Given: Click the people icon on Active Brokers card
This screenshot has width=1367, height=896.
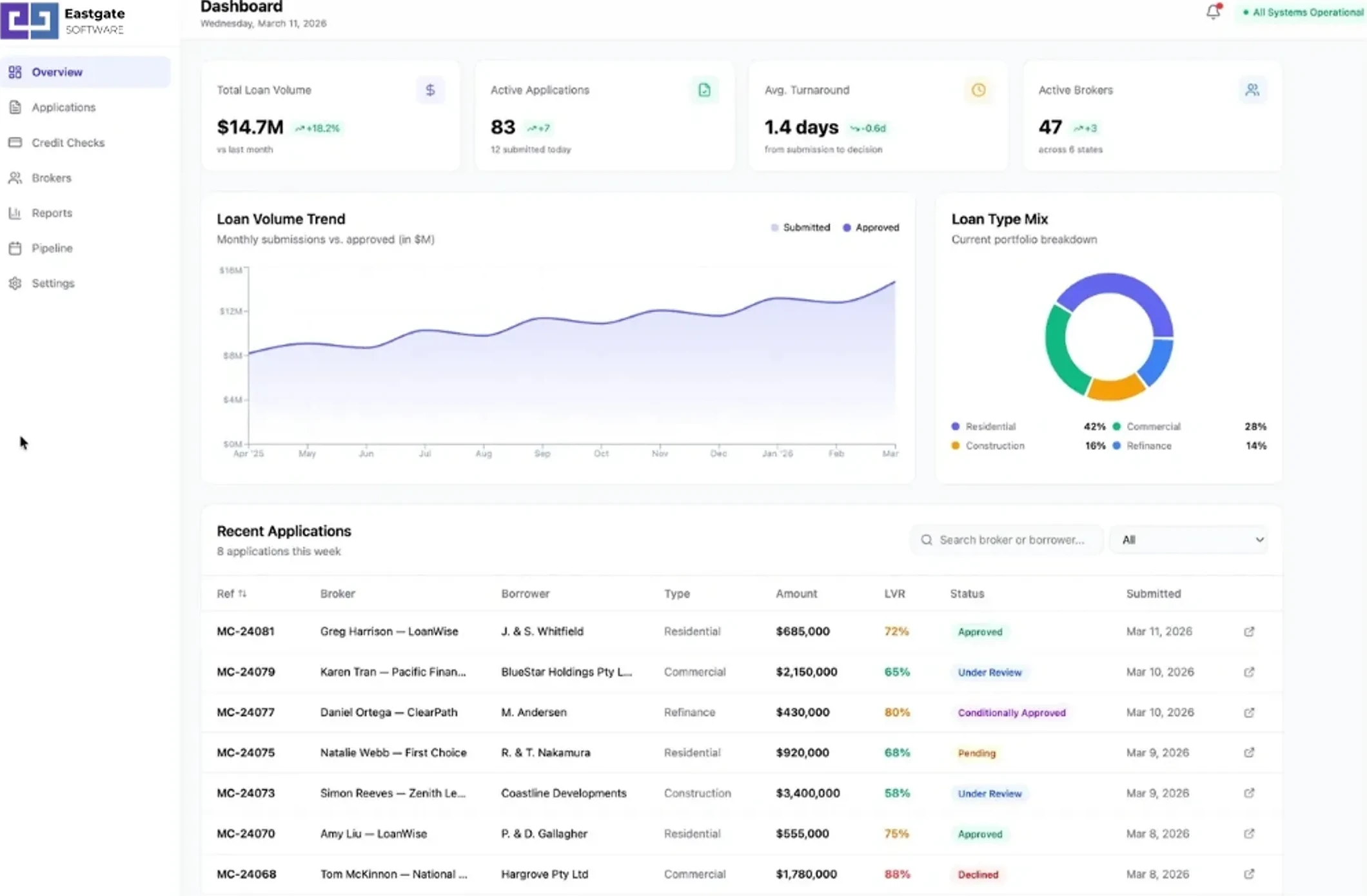Looking at the screenshot, I should [1252, 90].
